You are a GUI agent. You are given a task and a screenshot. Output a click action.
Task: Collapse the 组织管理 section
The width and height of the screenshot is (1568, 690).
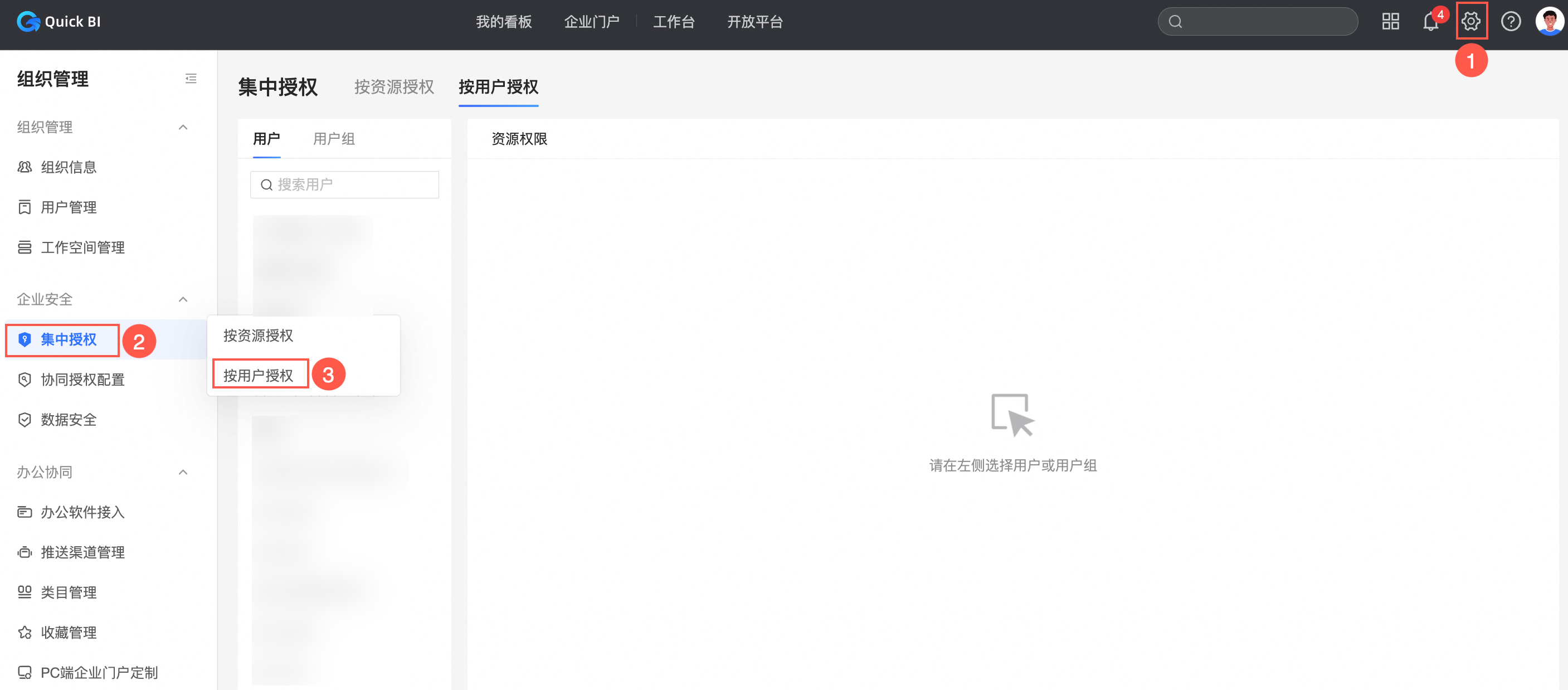coord(183,127)
